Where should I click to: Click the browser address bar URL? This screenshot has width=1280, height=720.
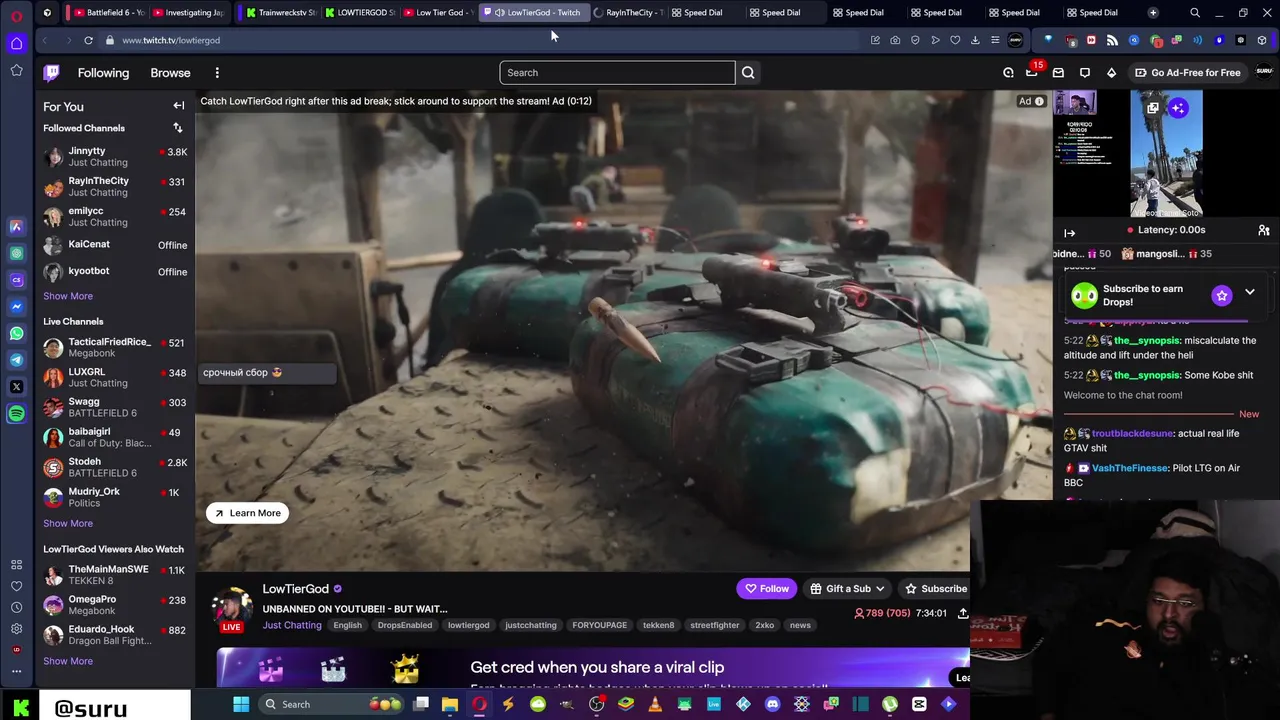(x=171, y=40)
